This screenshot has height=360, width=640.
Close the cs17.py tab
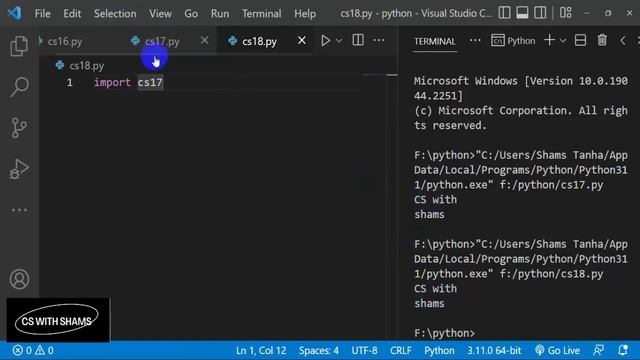[x=204, y=40]
